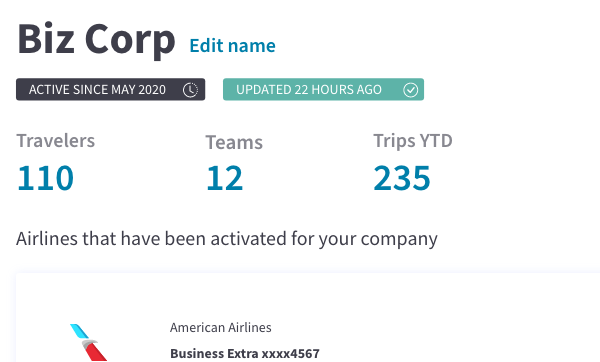Select the Active Since May 2020 badge

[111, 90]
